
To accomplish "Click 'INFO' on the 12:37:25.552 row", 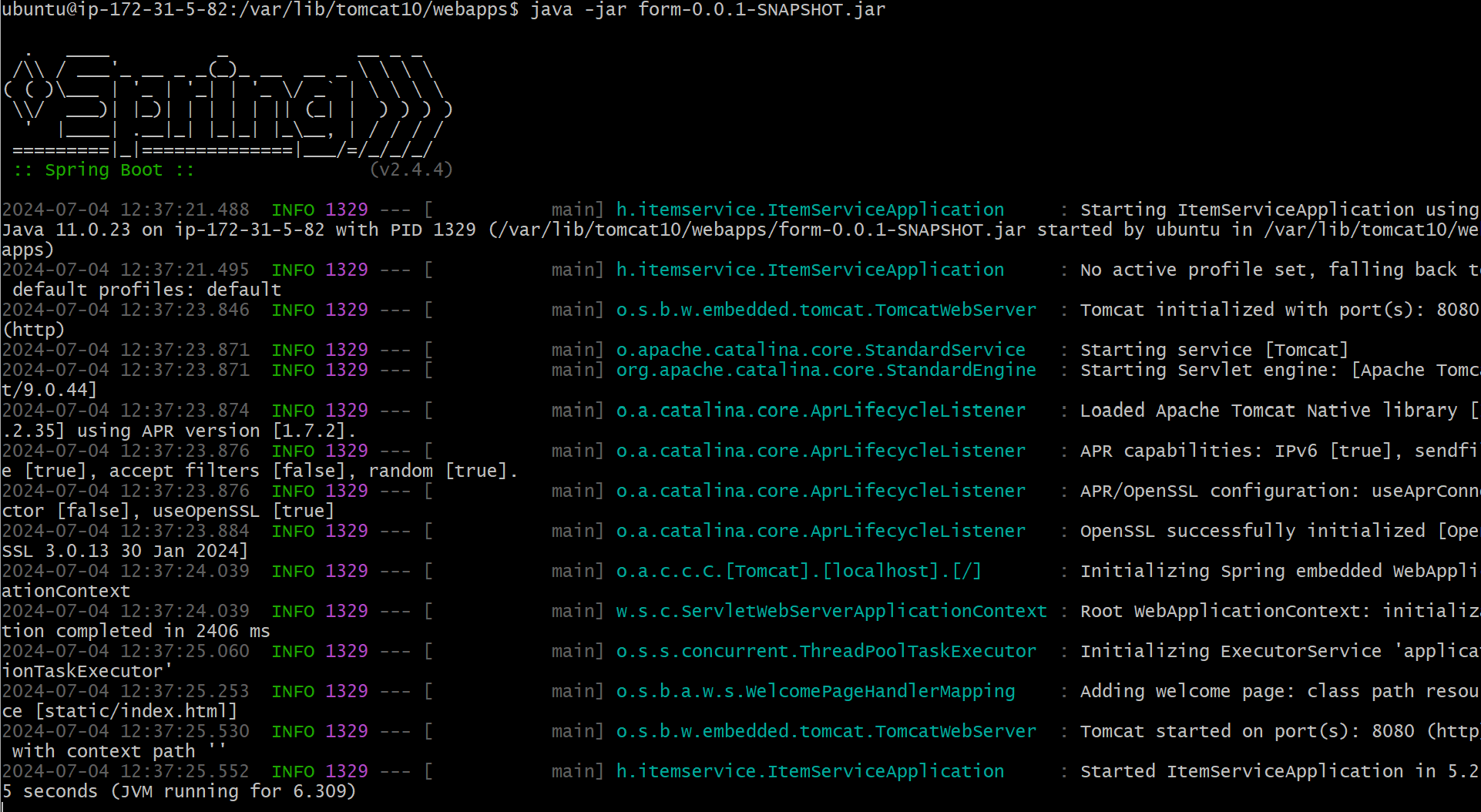I will point(293,771).
